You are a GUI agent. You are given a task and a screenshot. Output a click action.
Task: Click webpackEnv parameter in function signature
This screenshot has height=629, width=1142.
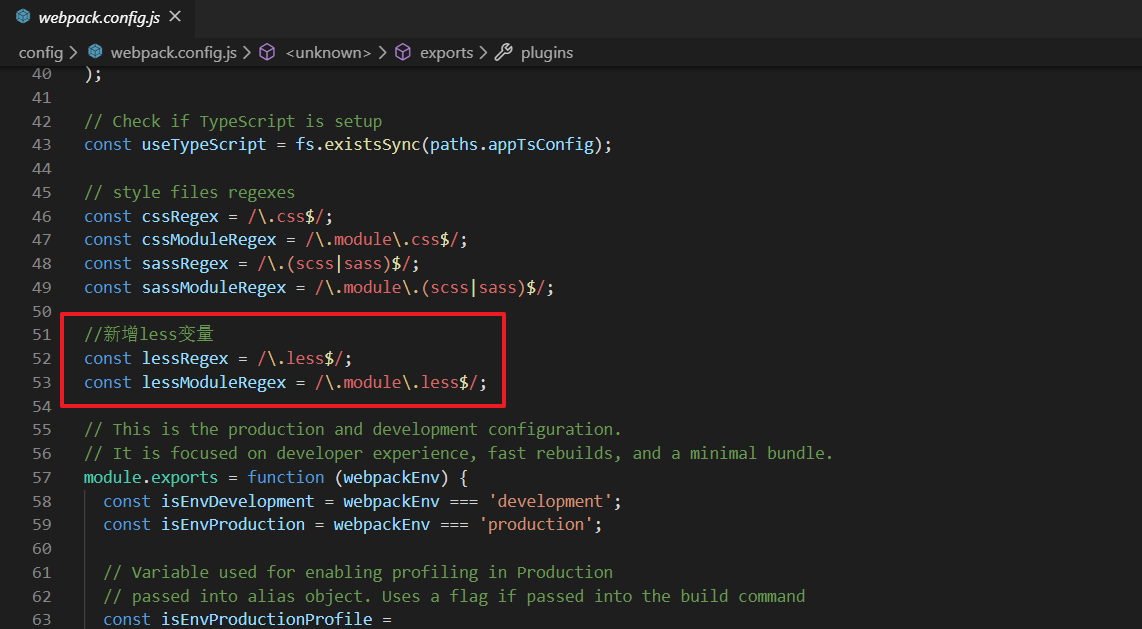[392, 477]
